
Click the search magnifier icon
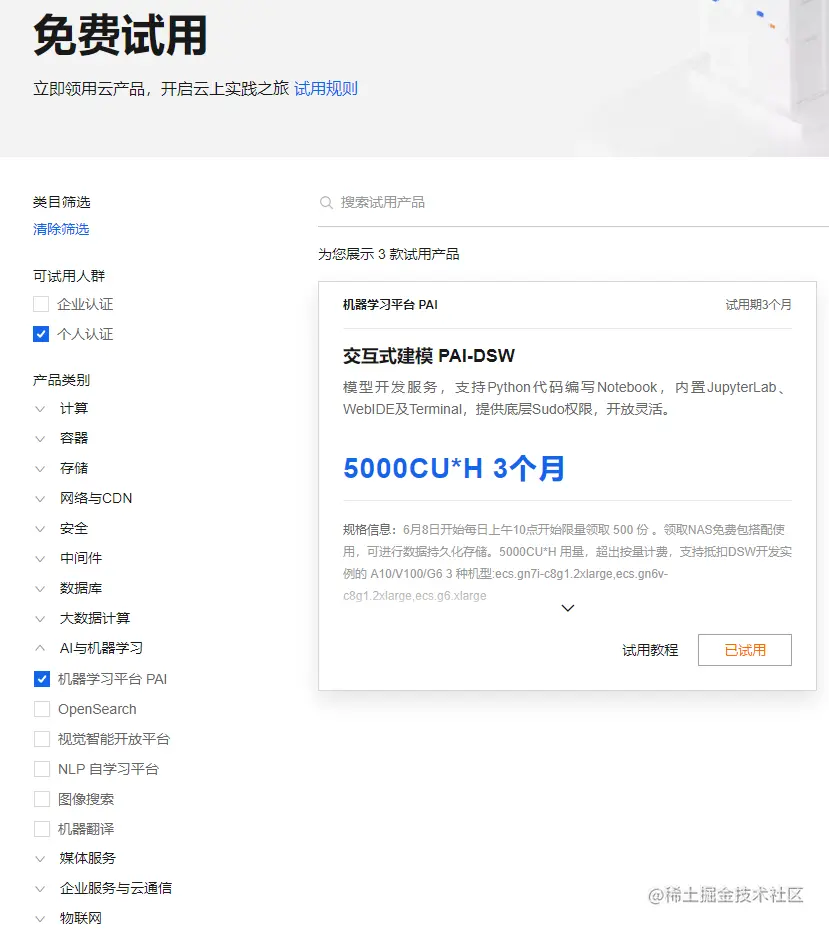click(326, 203)
